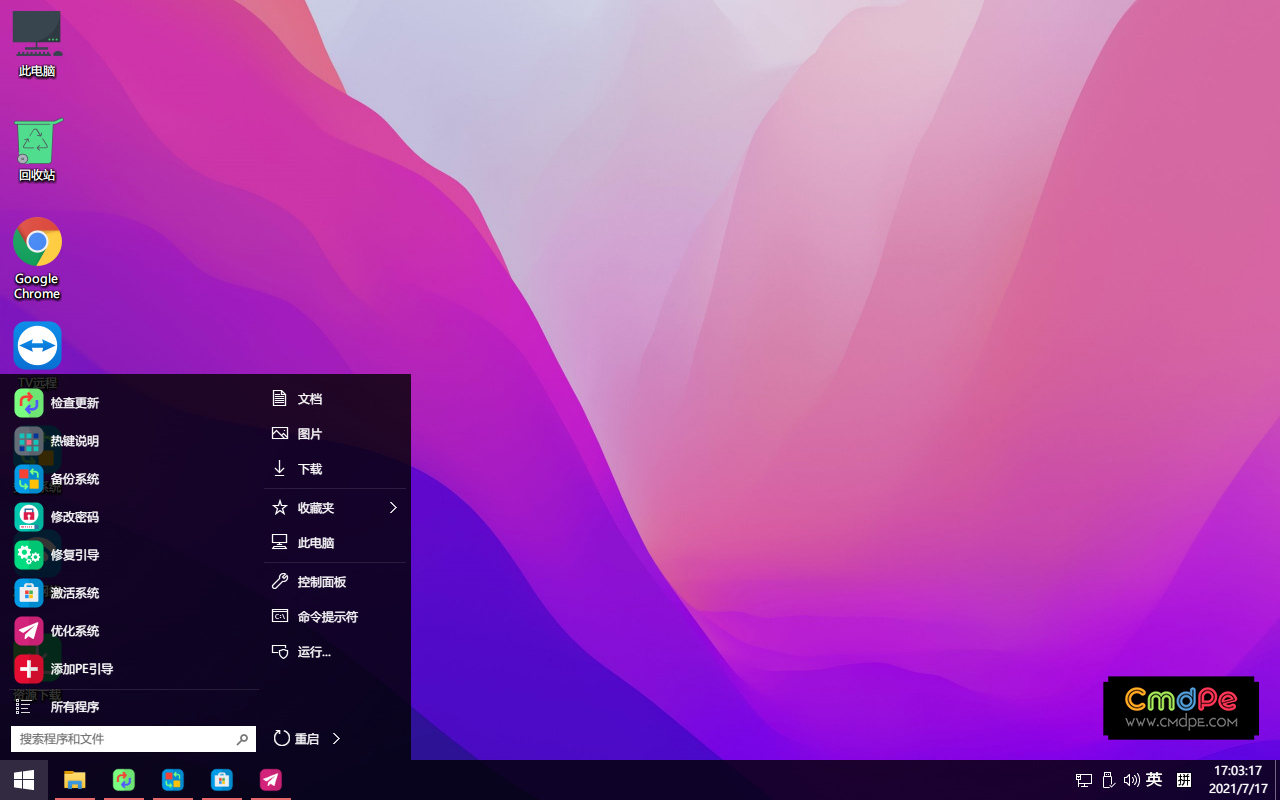
Task: Click the 优化系统 paper plane icon
Action: [x=29, y=631]
